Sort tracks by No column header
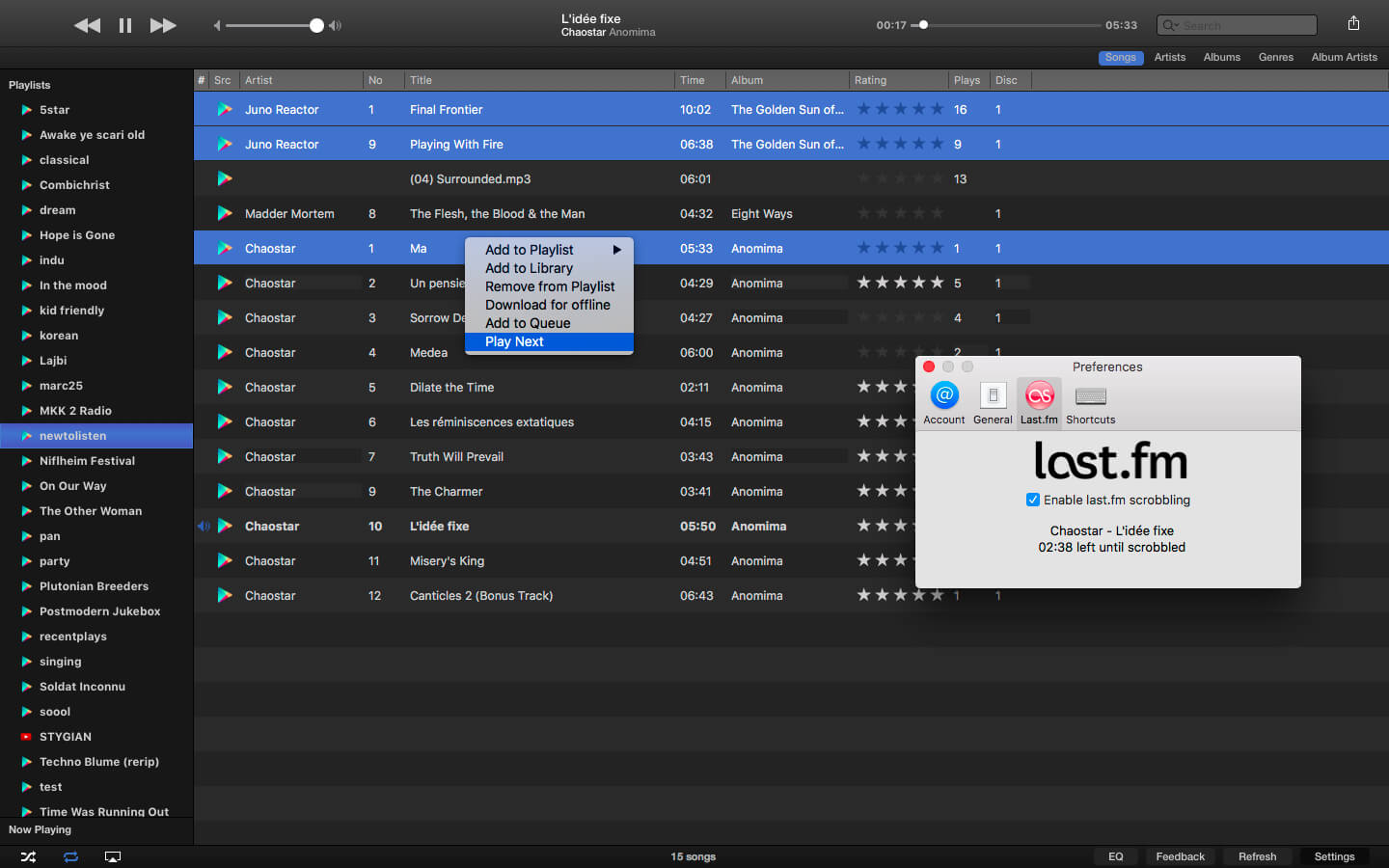Viewport: 1389px width, 868px height. pos(384,80)
